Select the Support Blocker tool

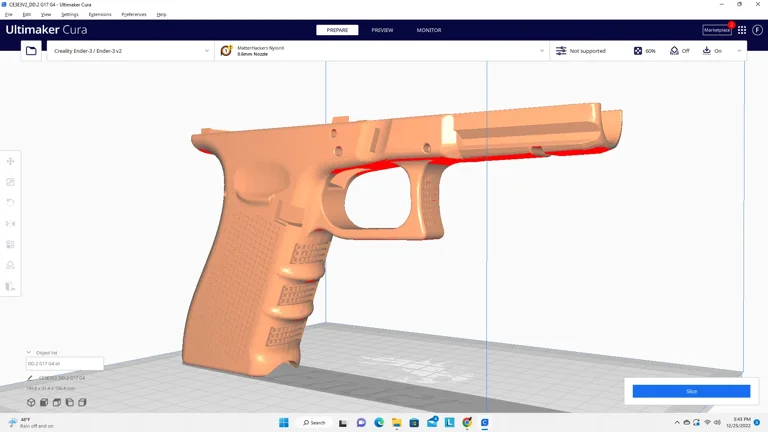tap(11, 266)
